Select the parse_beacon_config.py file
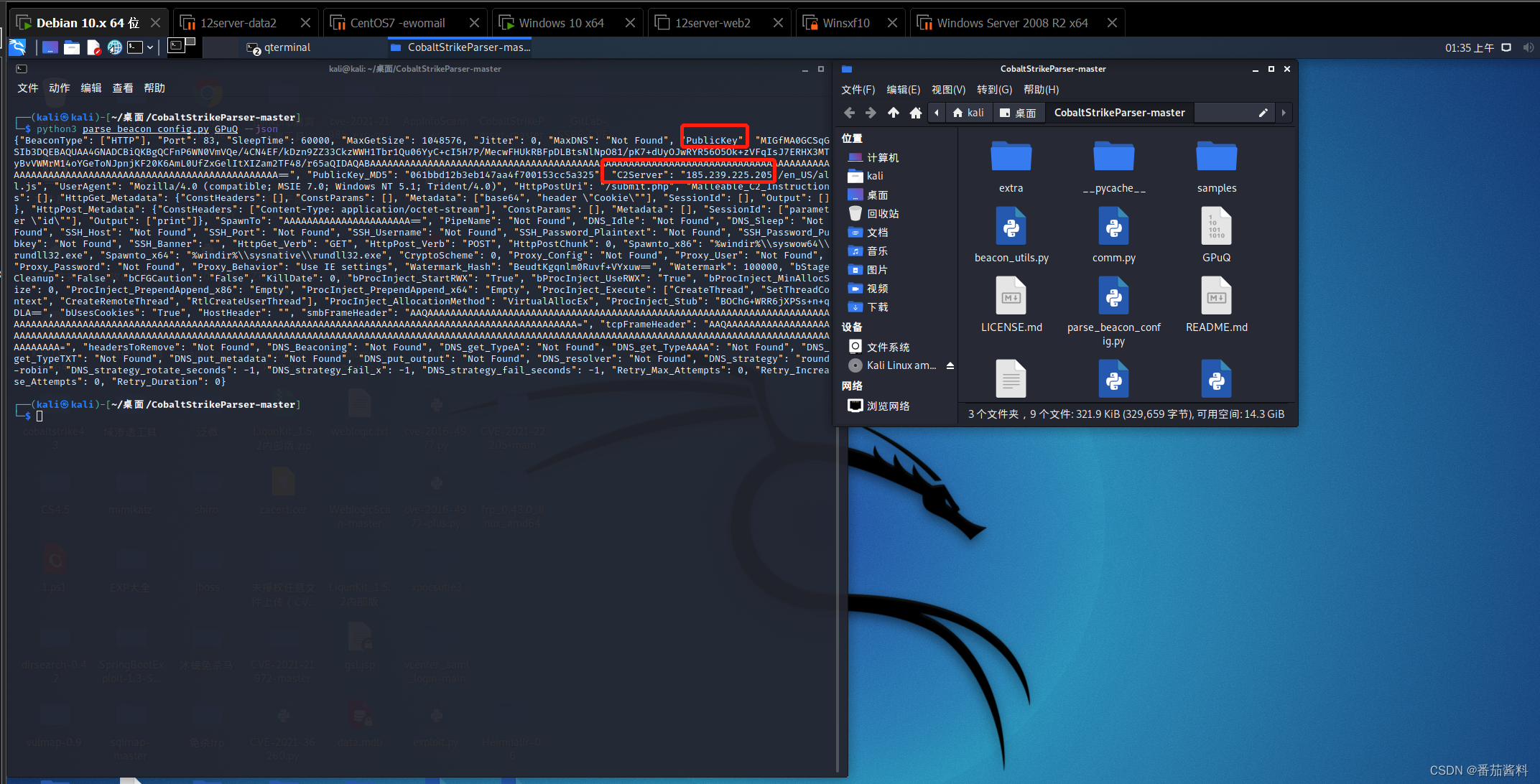Image resolution: width=1540 pixels, height=784 pixels. [x=1114, y=312]
